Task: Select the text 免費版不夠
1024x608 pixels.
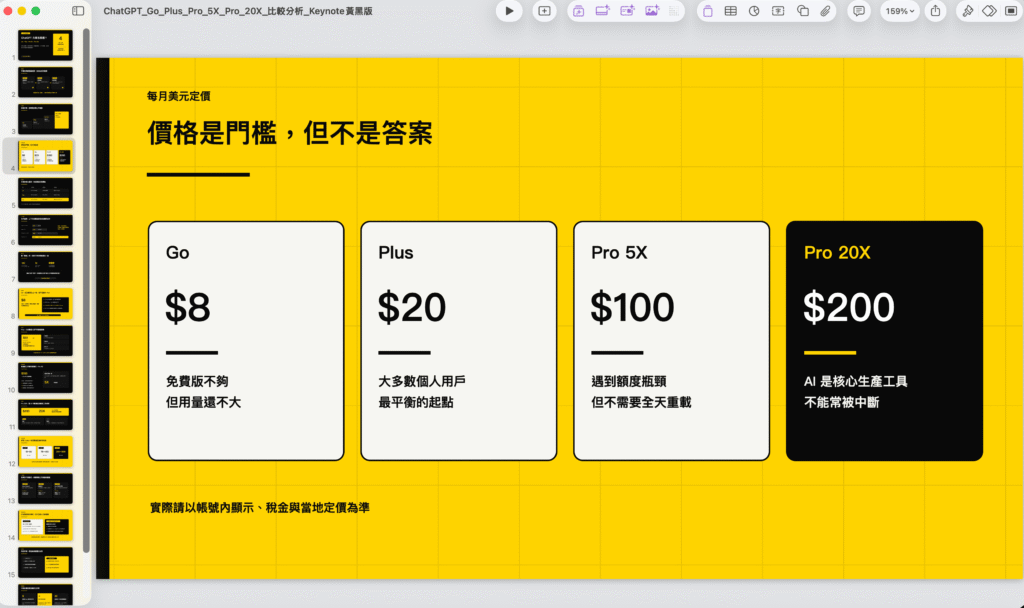Action: (197, 381)
